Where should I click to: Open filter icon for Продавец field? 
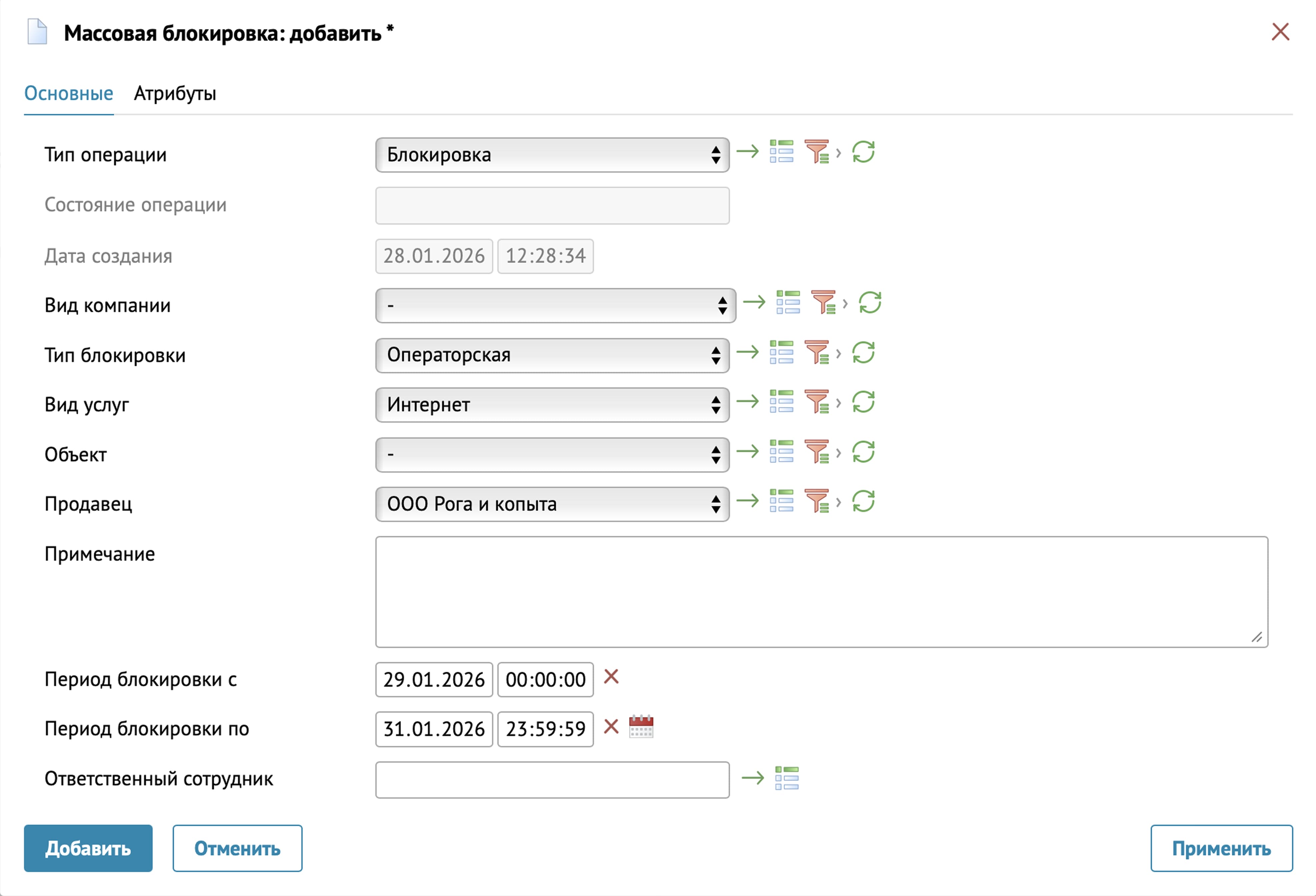[x=817, y=501]
